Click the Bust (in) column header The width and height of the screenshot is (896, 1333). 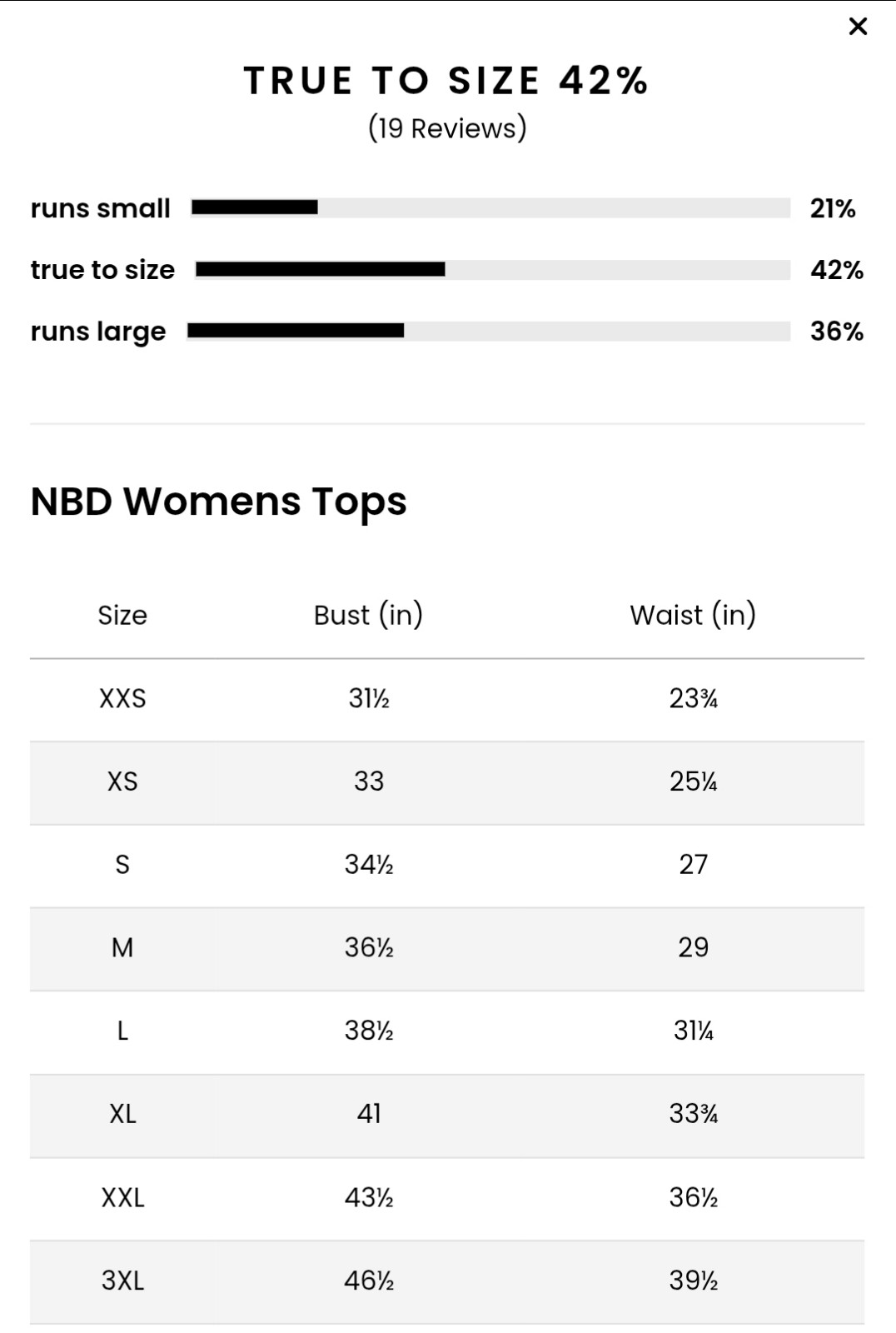click(369, 615)
